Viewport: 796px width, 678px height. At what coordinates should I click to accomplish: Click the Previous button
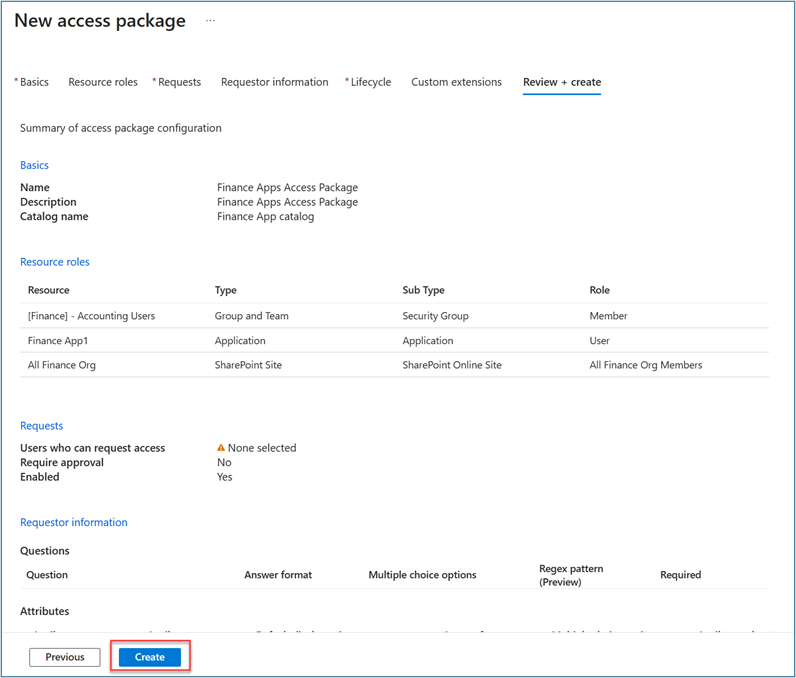pyautogui.click(x=65, y=657)
